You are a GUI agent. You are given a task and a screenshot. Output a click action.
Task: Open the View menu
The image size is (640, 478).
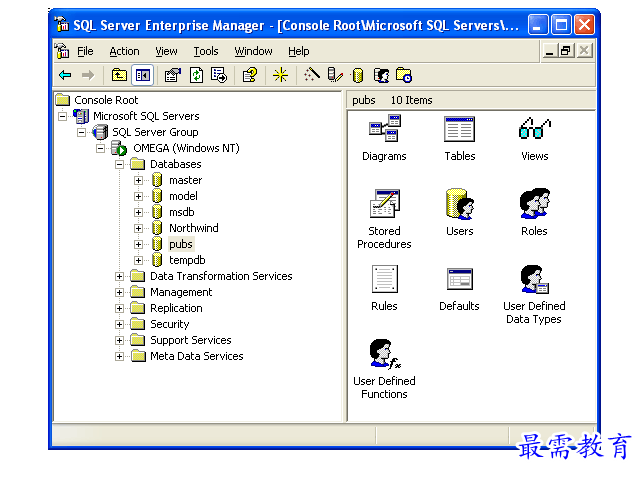pyautogui.click(x=166, y=51)
